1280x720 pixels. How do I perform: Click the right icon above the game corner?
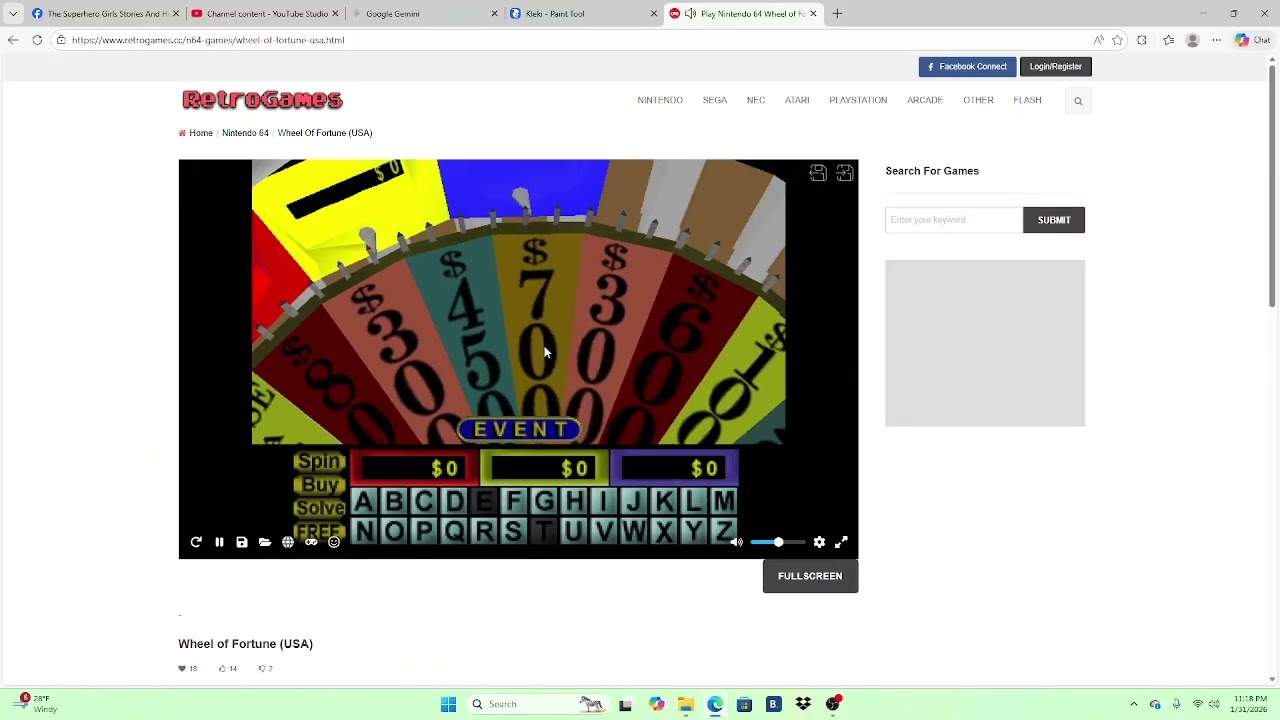click(x=844, y=173)
